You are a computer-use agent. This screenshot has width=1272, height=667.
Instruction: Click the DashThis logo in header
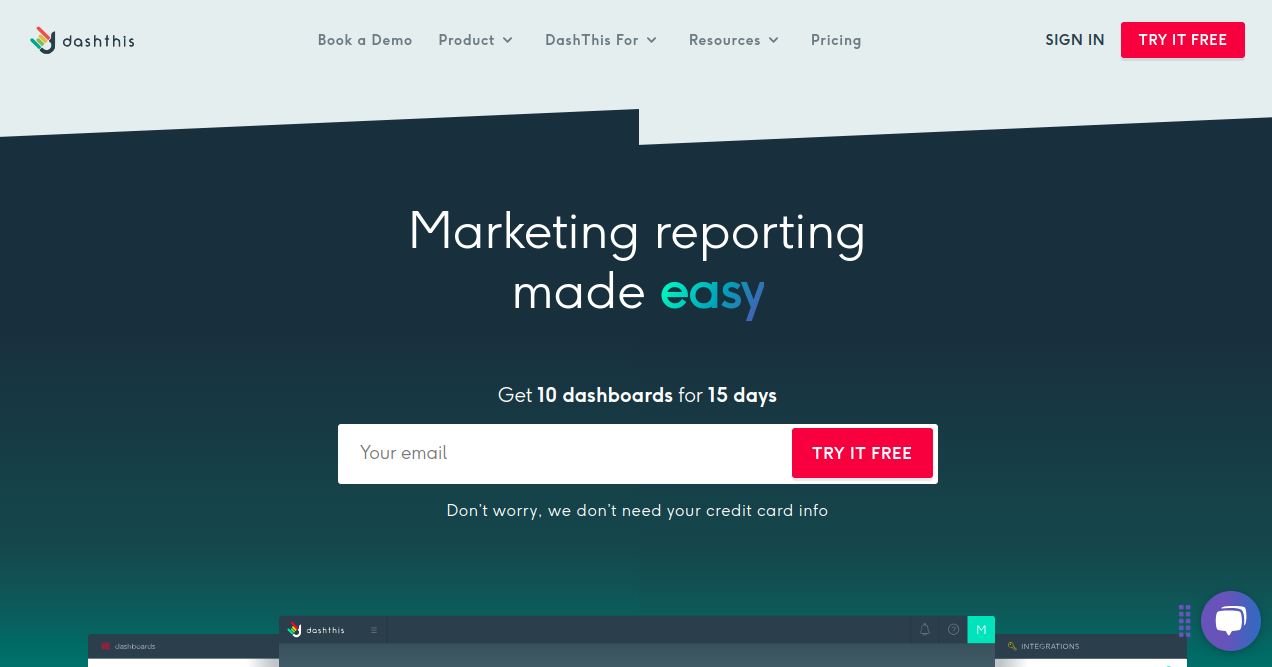click(x=82, y=40)
